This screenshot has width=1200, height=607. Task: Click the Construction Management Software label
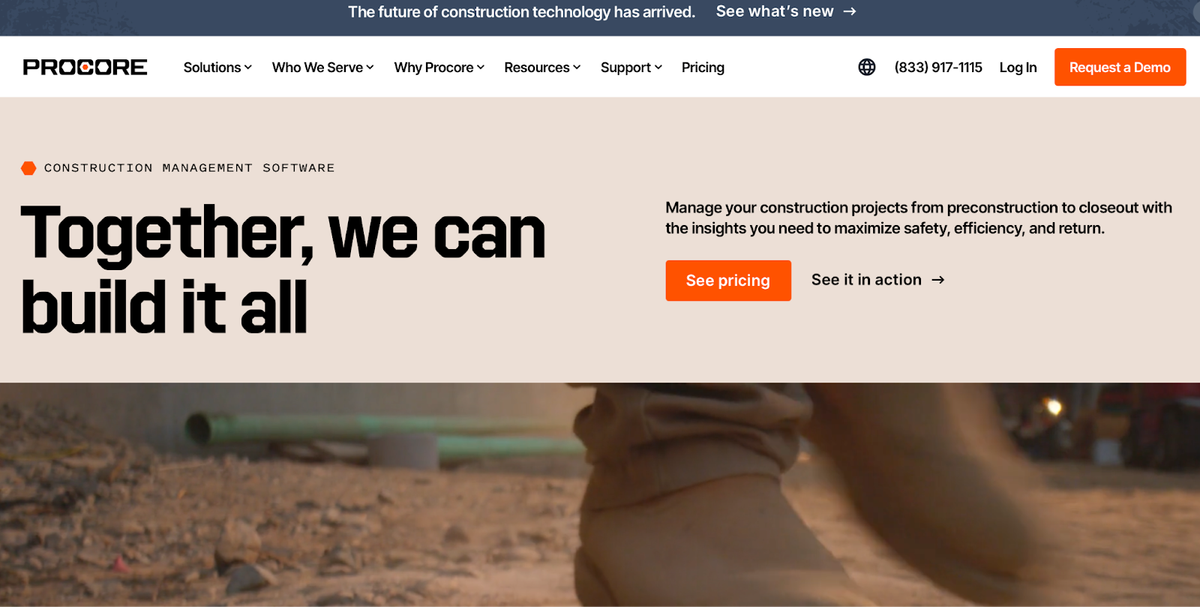click(x=190, y=168)
